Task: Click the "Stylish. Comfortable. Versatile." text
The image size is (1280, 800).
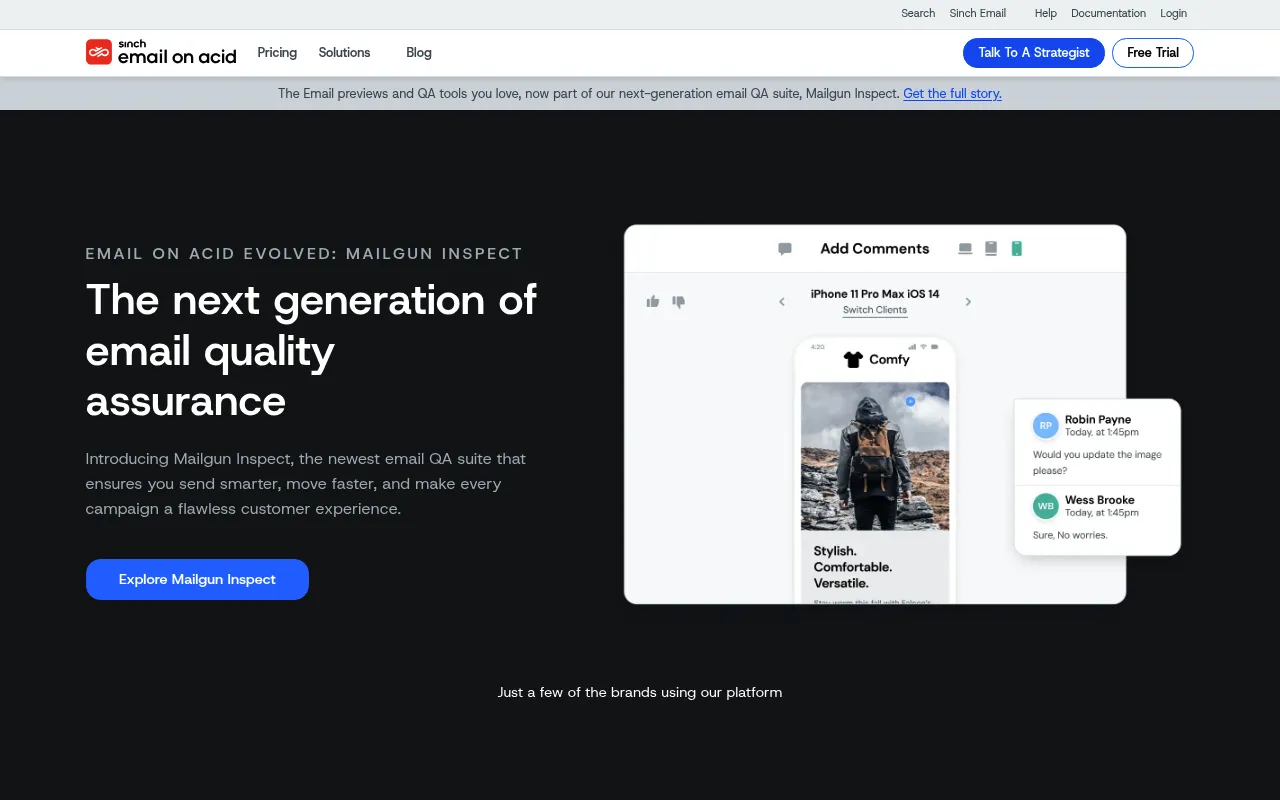Action: 854,567
